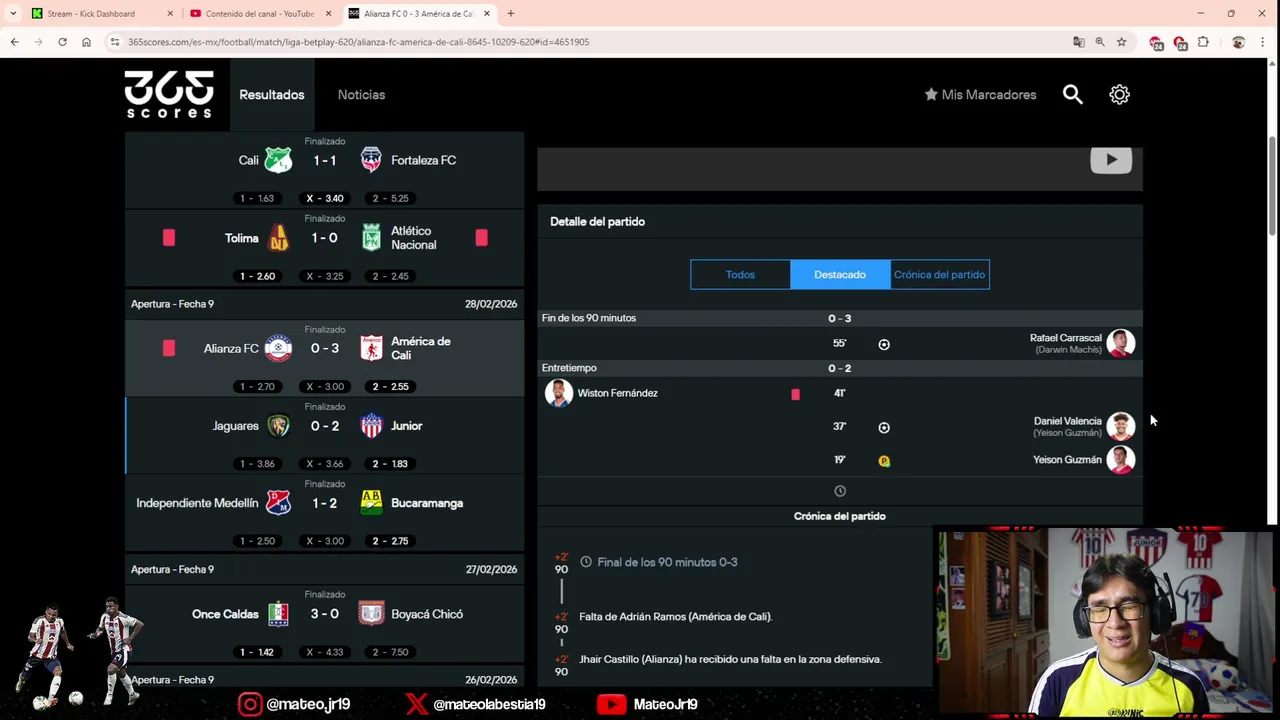Viewport: 1280px width, 720px height.
Task: Click odds 1 - 1.63 for Cali match
Action: click(257, 198)
